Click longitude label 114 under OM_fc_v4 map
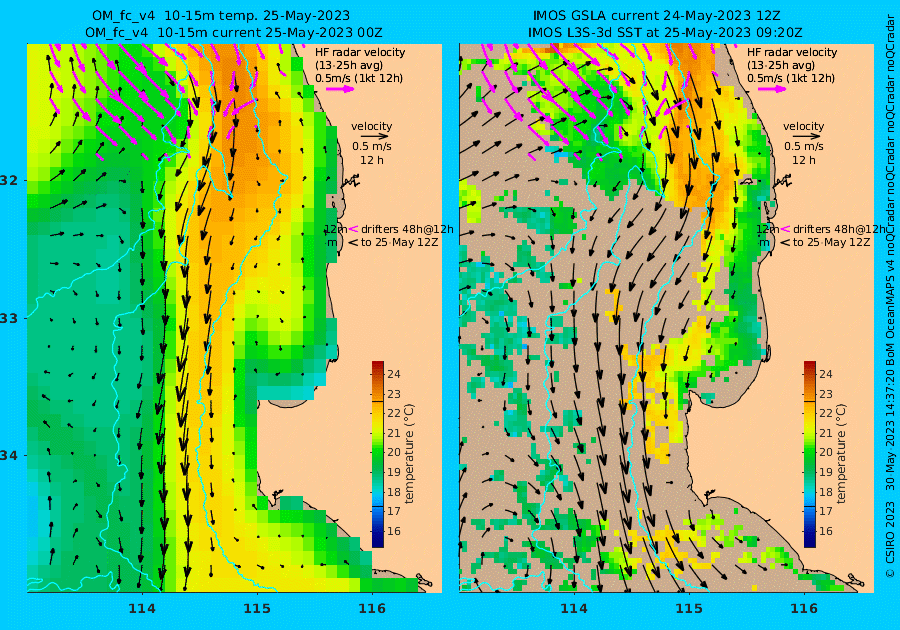 coord(142,609)
